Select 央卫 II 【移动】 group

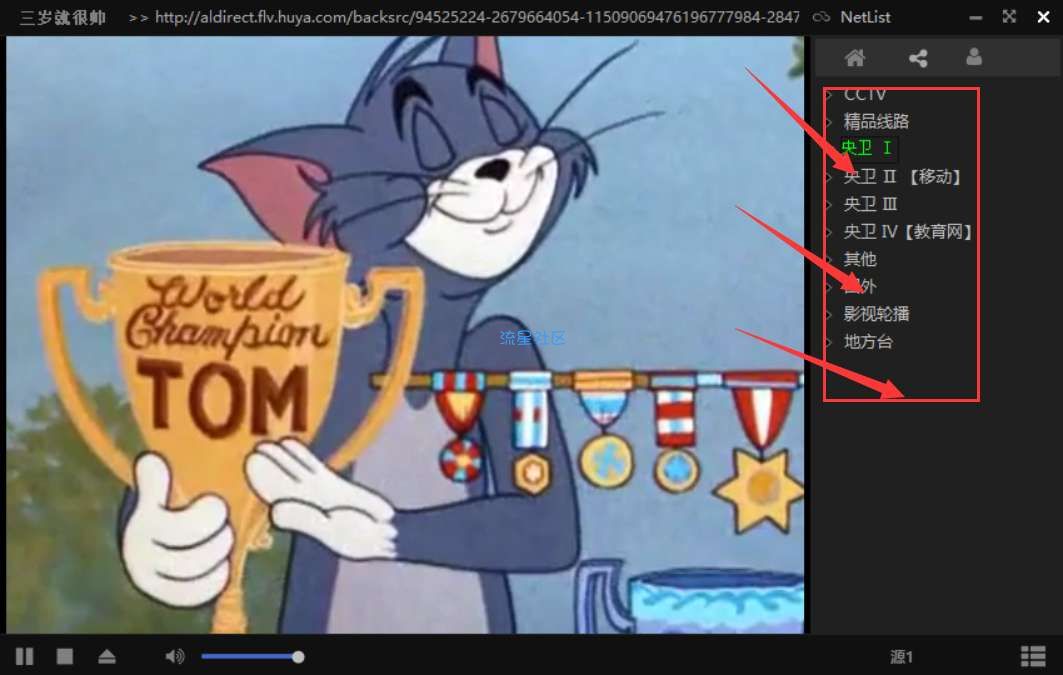[x=902, y=177]
